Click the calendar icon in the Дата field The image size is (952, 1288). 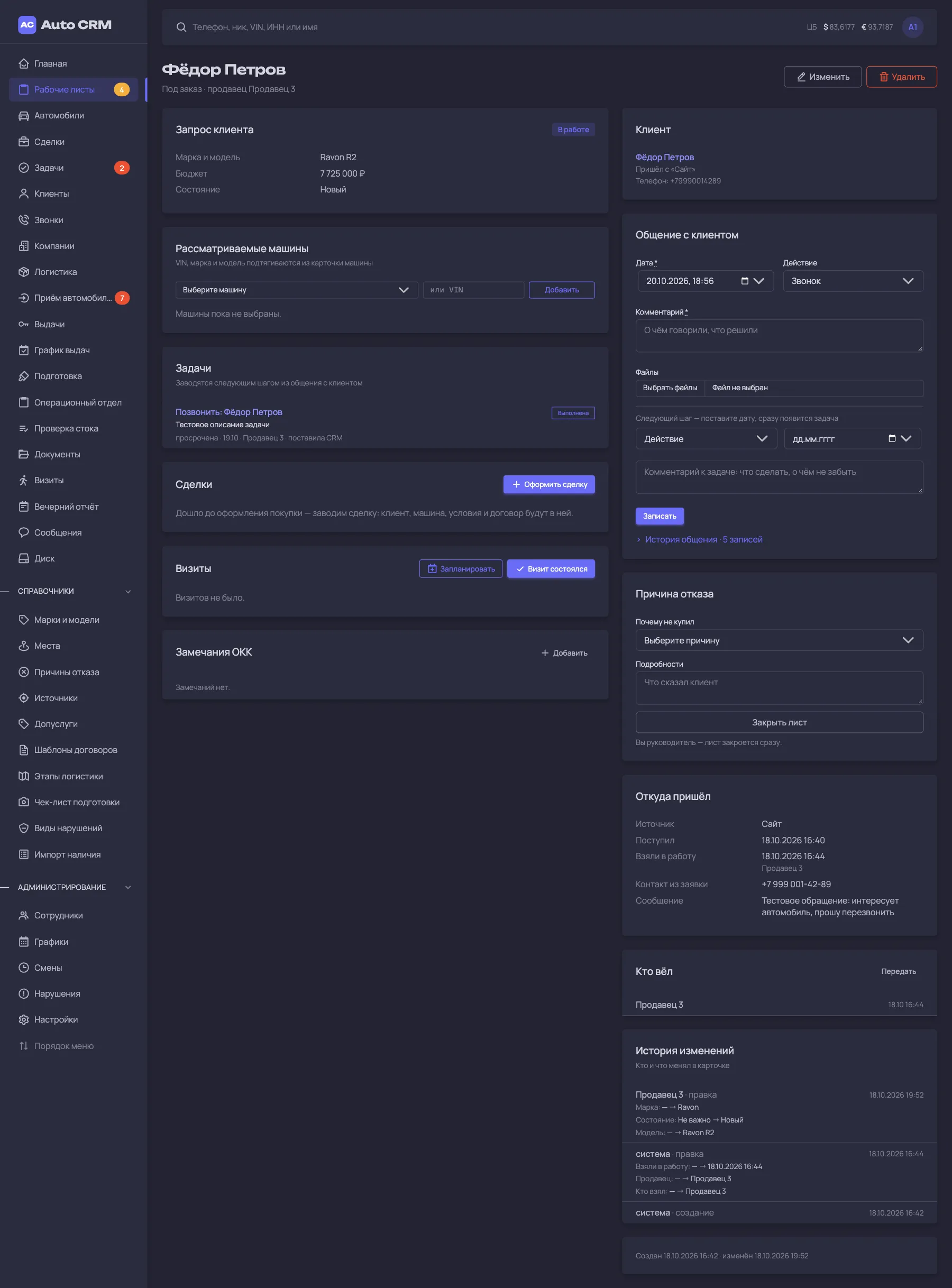tap(745, 281)
